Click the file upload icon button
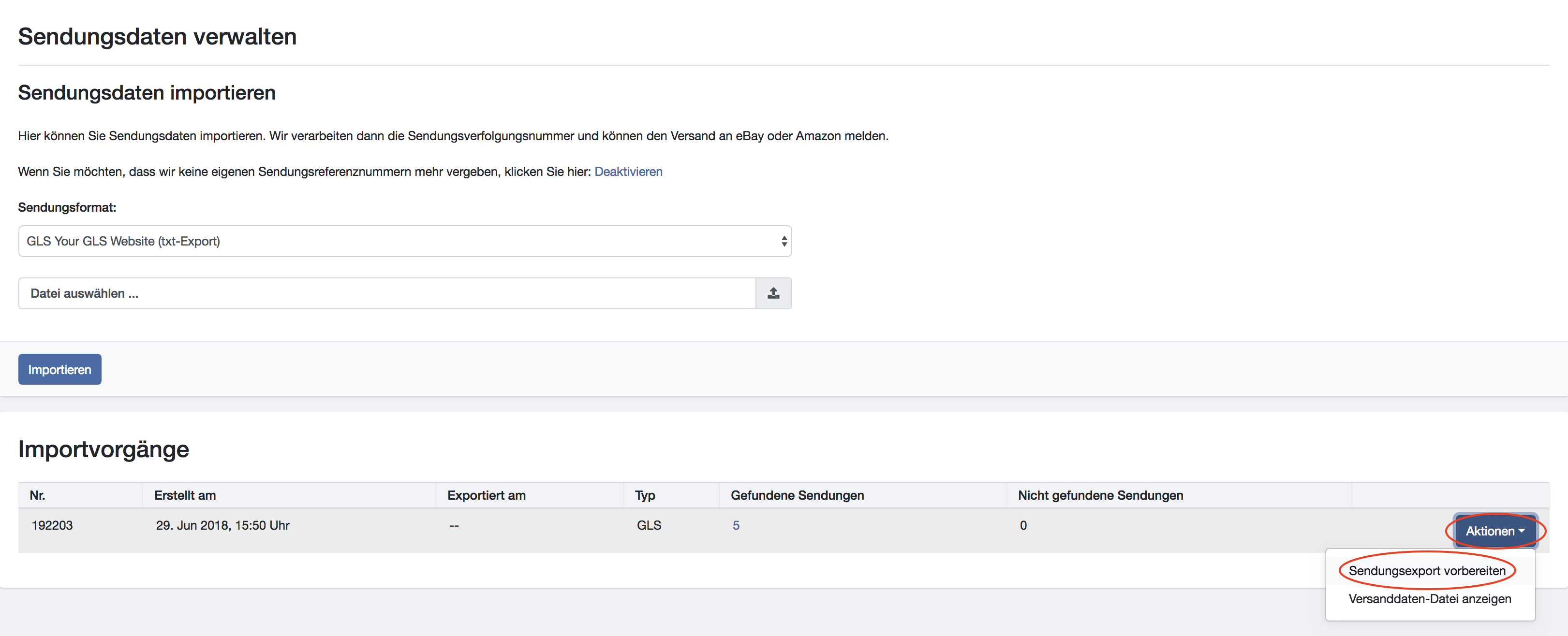Screen dimensions: 1568x636 tap(773, 293)
